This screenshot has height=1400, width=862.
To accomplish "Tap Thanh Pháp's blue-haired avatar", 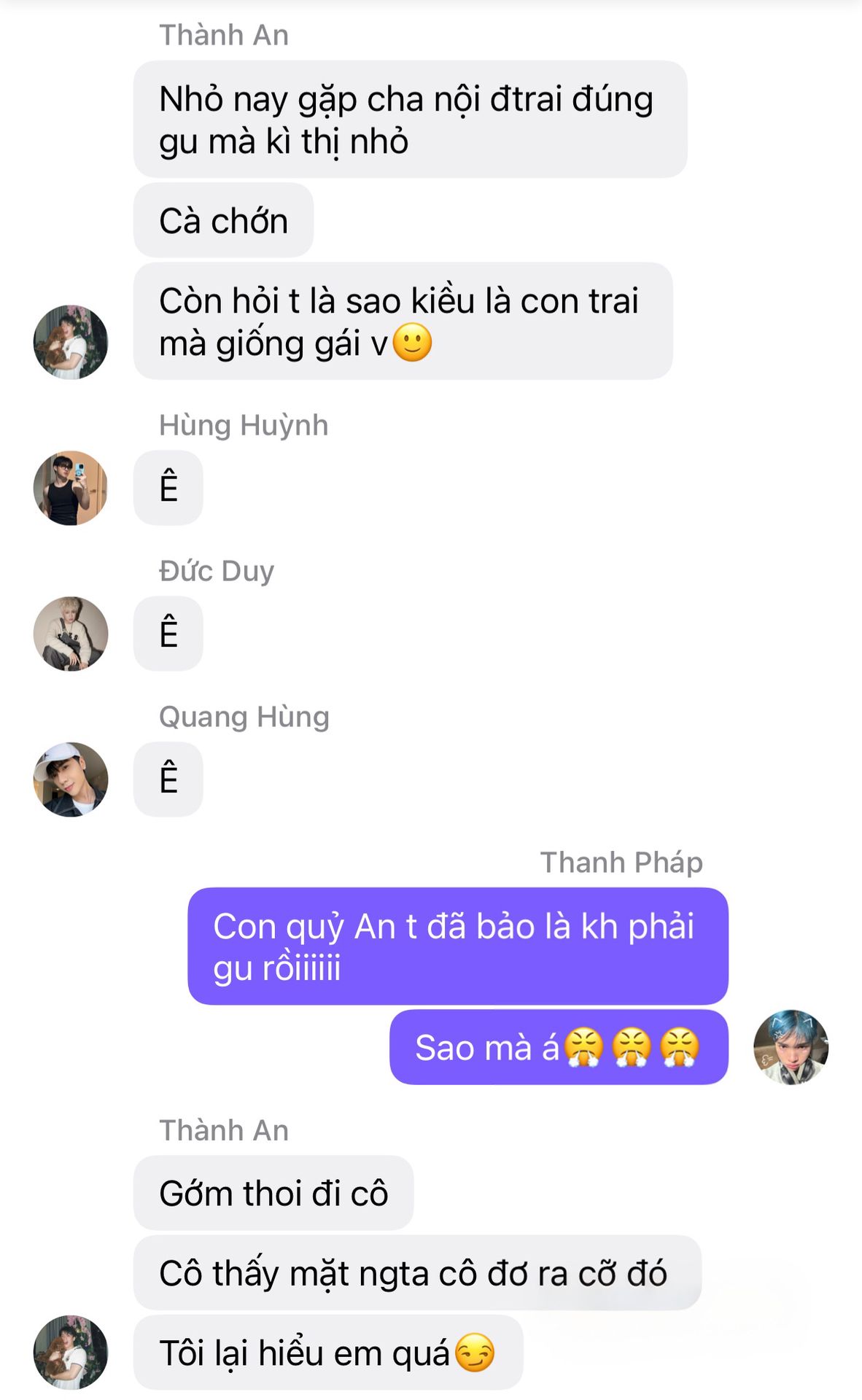I will point(791,1047).
